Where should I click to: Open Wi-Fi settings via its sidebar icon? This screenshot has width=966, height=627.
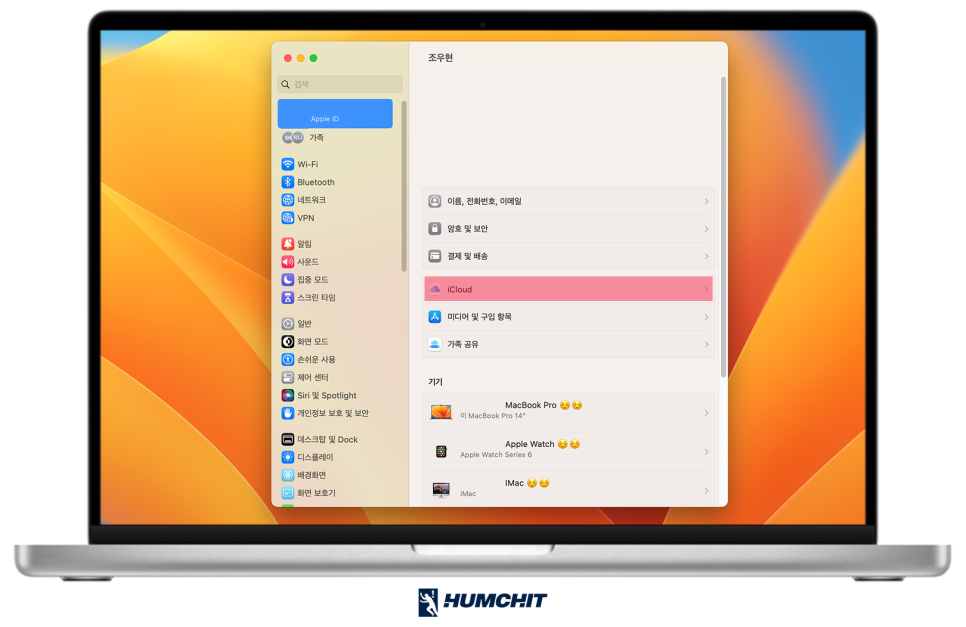(288, 164)
